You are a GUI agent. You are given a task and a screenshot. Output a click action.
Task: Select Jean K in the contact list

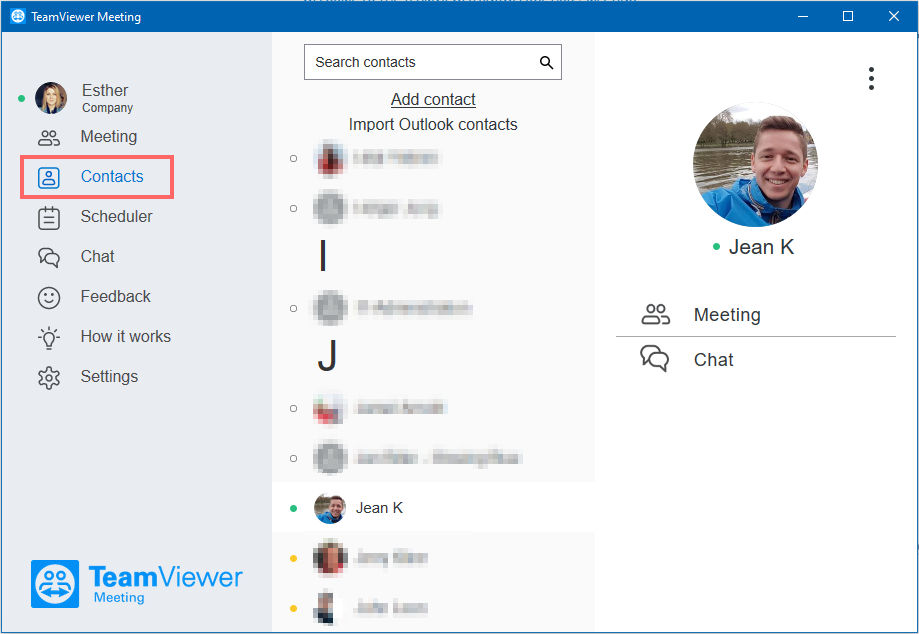(433, 507)
